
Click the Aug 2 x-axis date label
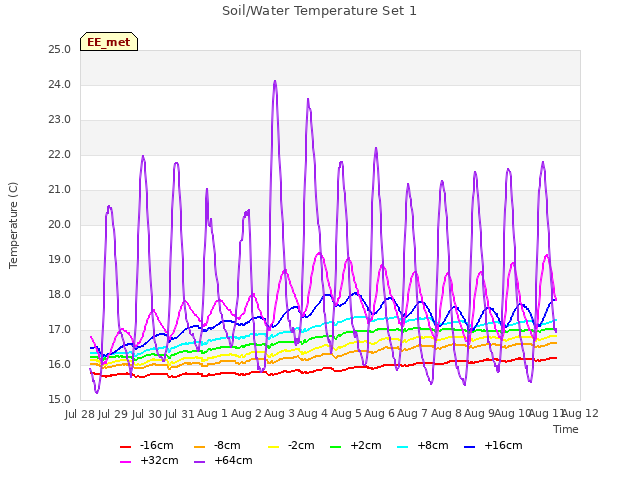246,414
